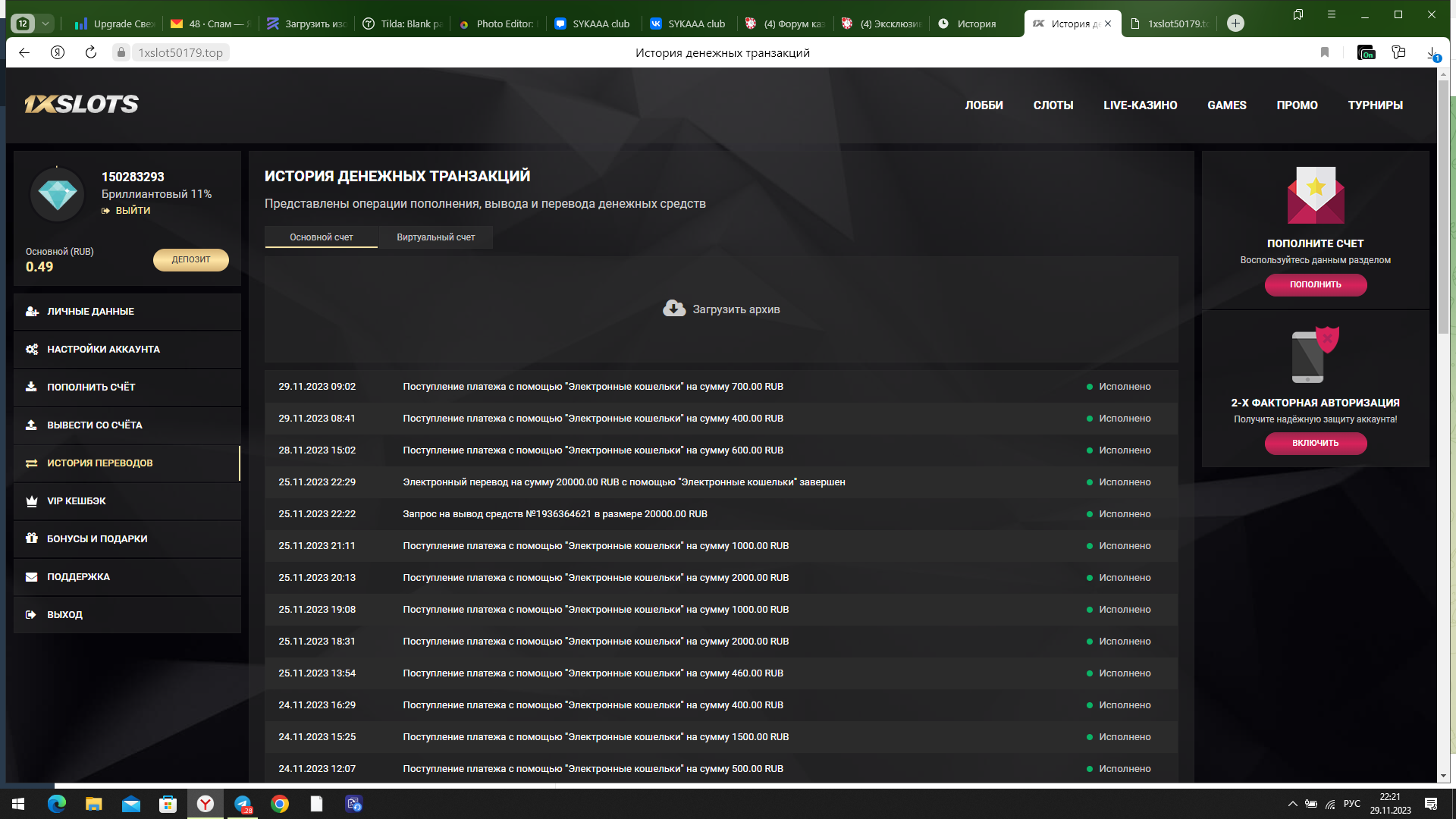Open VIP КЕШБЭК sidebar item

pos(76,501)
